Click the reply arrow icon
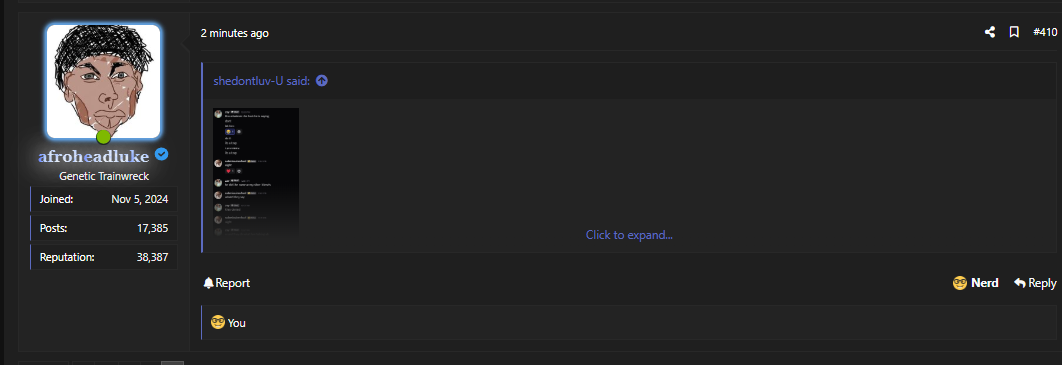This screenshot has width=1062, height=365. point(1019,283)
